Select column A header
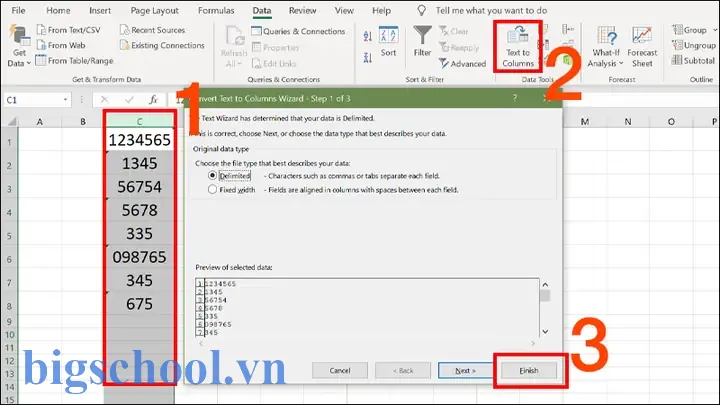The image size is (720, 405). point(39,122)
